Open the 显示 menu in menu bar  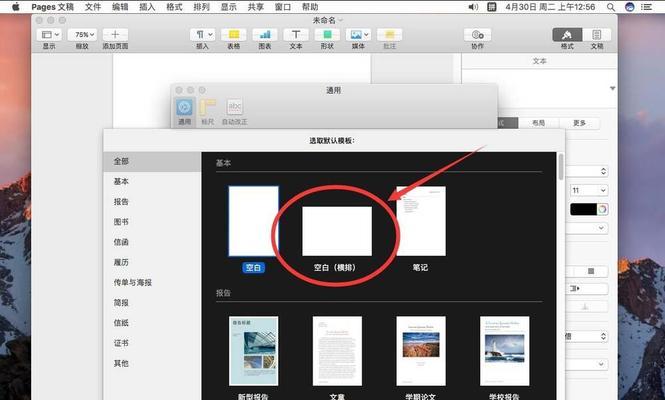coord(229,7)
